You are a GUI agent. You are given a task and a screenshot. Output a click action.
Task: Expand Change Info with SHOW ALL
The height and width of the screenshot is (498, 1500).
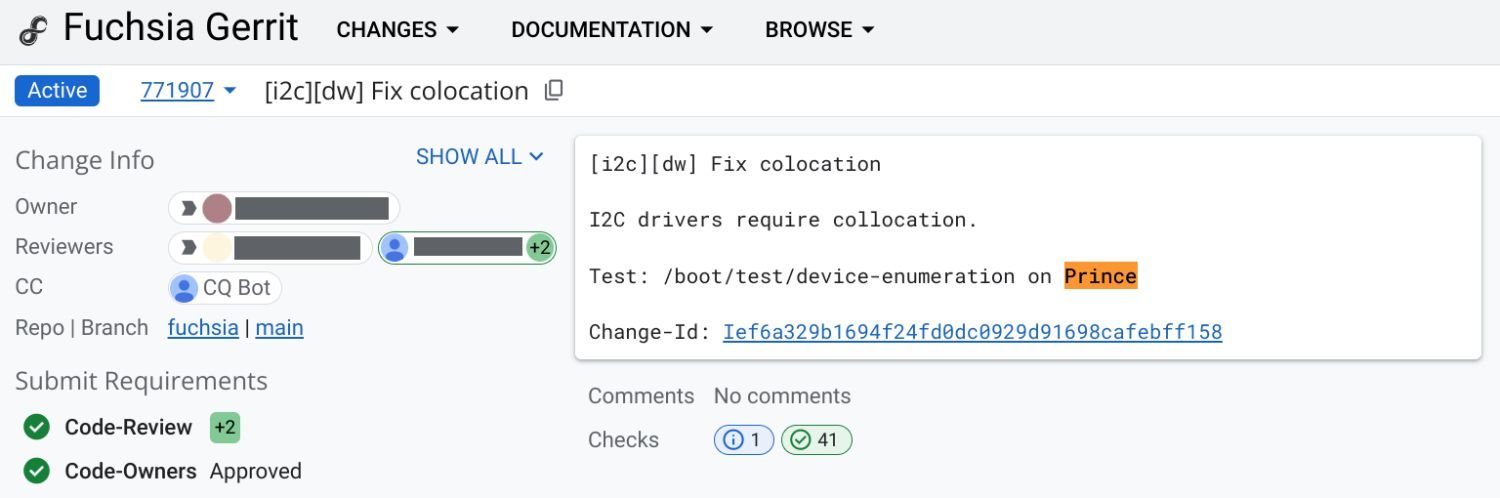coord(479,157)
